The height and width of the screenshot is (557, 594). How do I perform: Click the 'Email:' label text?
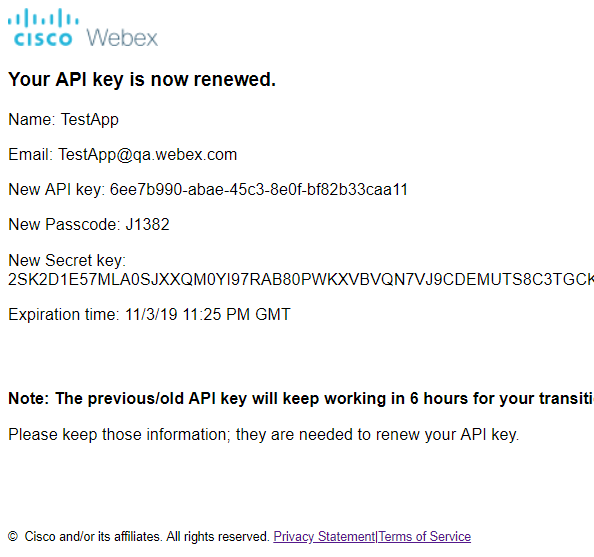point(31,155)
